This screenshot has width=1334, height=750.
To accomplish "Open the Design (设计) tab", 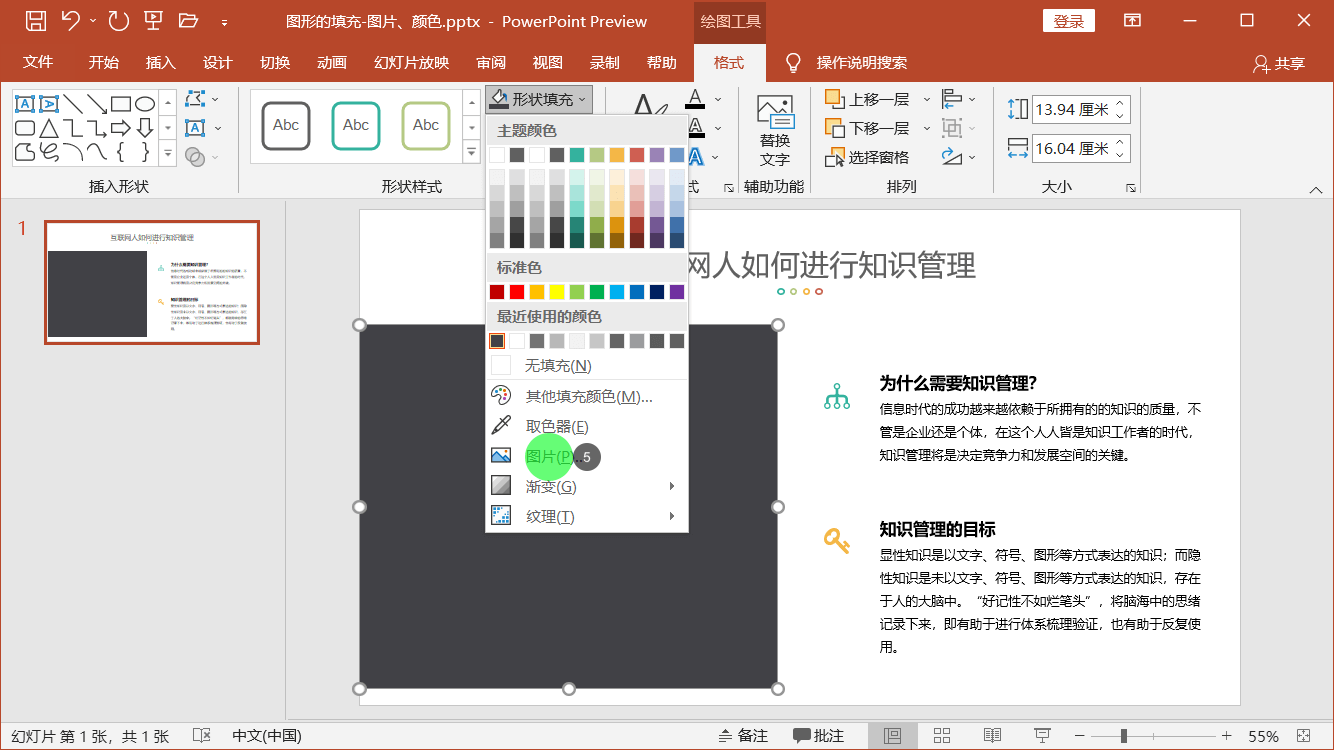I will click(x=217, y=62).
